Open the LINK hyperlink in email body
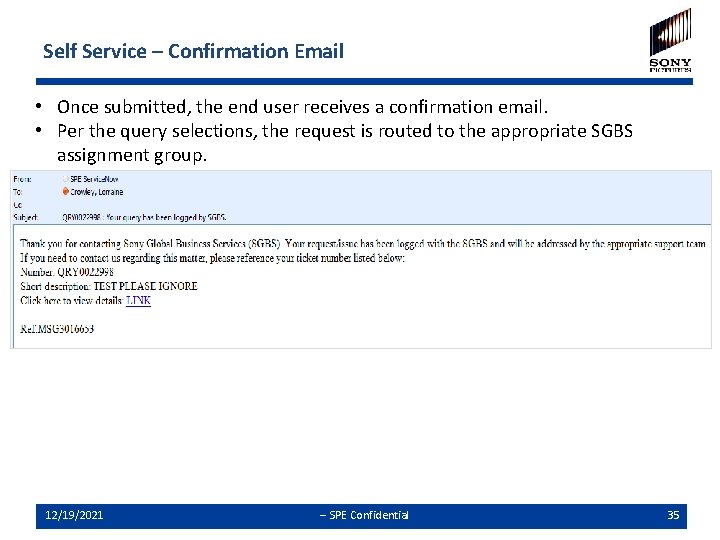The image size is (720, 540). pyautogui.click(x=138, y=300)
